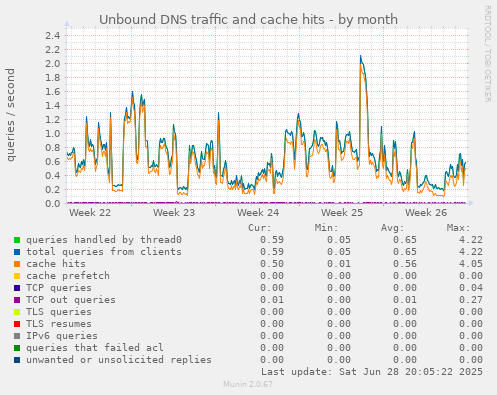Click the 'TLS queries' legend label

[x=59, y=312]
